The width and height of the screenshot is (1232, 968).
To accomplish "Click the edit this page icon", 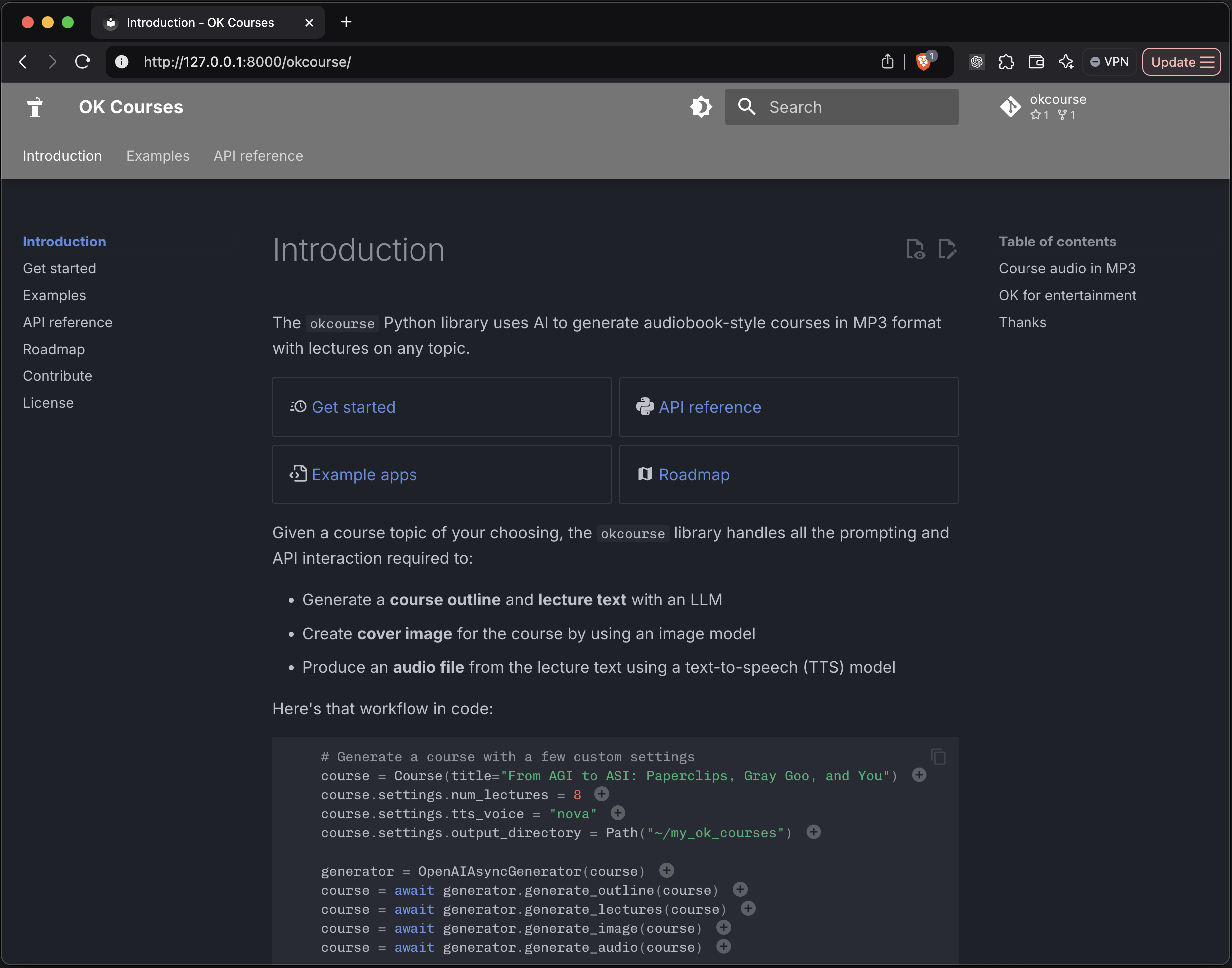I will tap(947, 249).
